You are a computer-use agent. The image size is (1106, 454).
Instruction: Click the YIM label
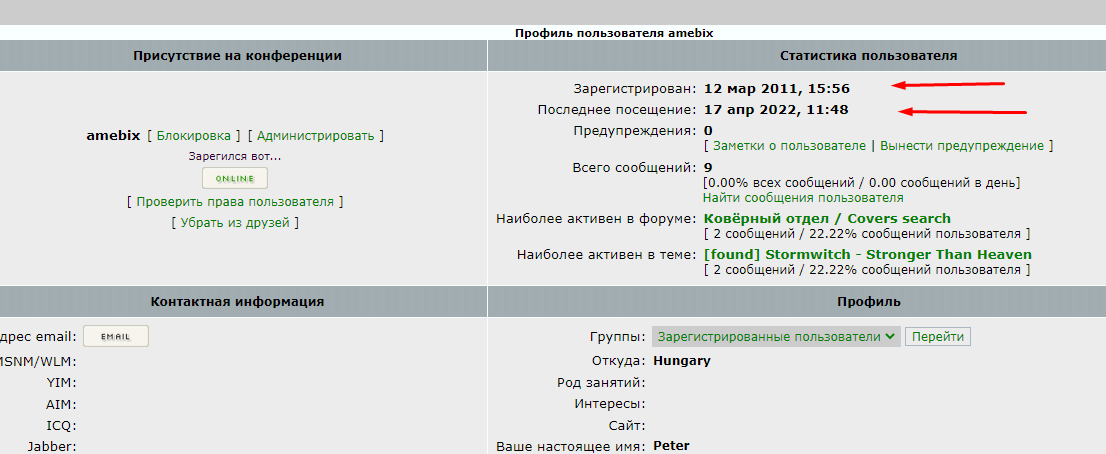click(x=62, y=383)
